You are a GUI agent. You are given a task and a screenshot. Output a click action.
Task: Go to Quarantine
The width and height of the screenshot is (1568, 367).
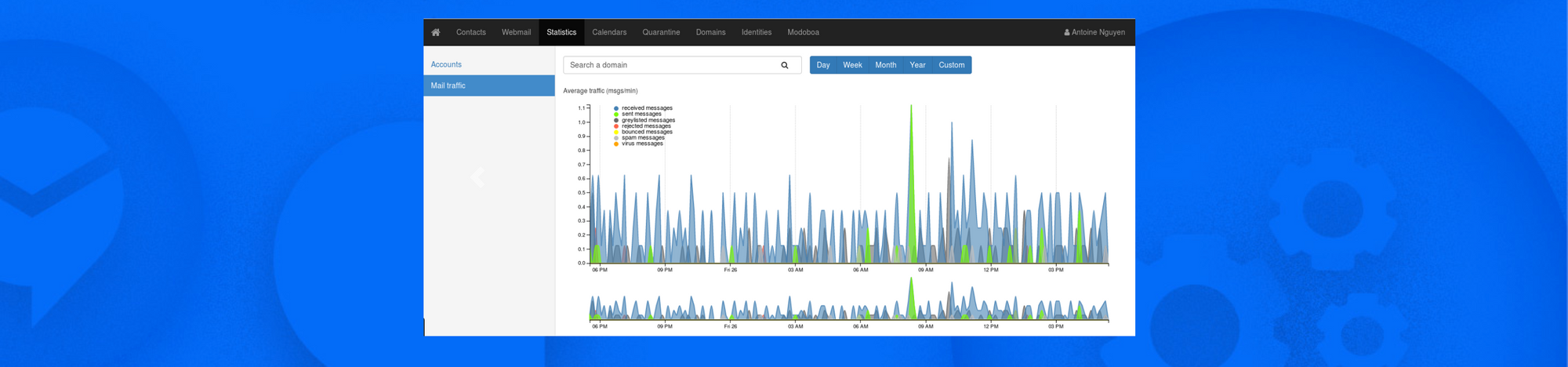pyautogui.click(x=661, y=32)
